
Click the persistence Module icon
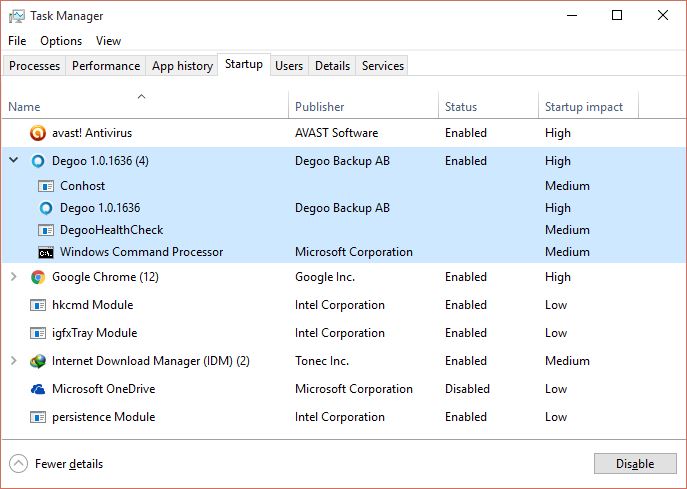(38, 417)
